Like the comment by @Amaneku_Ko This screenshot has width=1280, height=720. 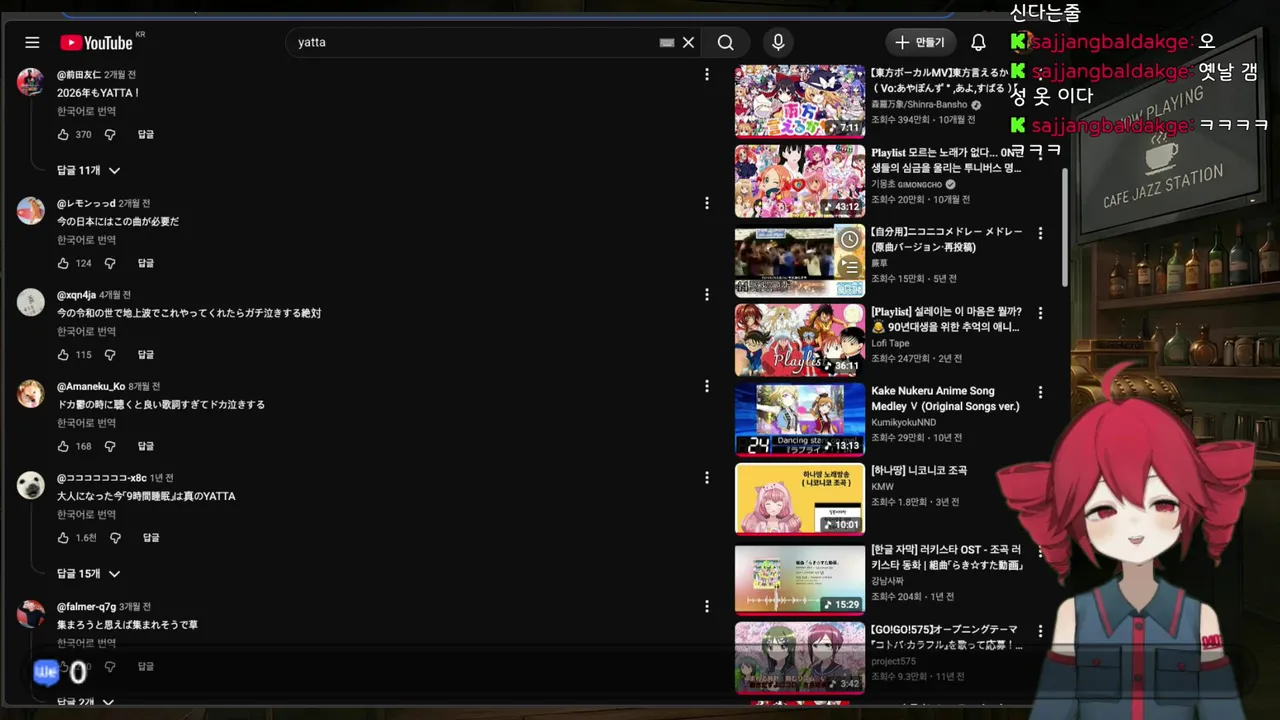63,446
